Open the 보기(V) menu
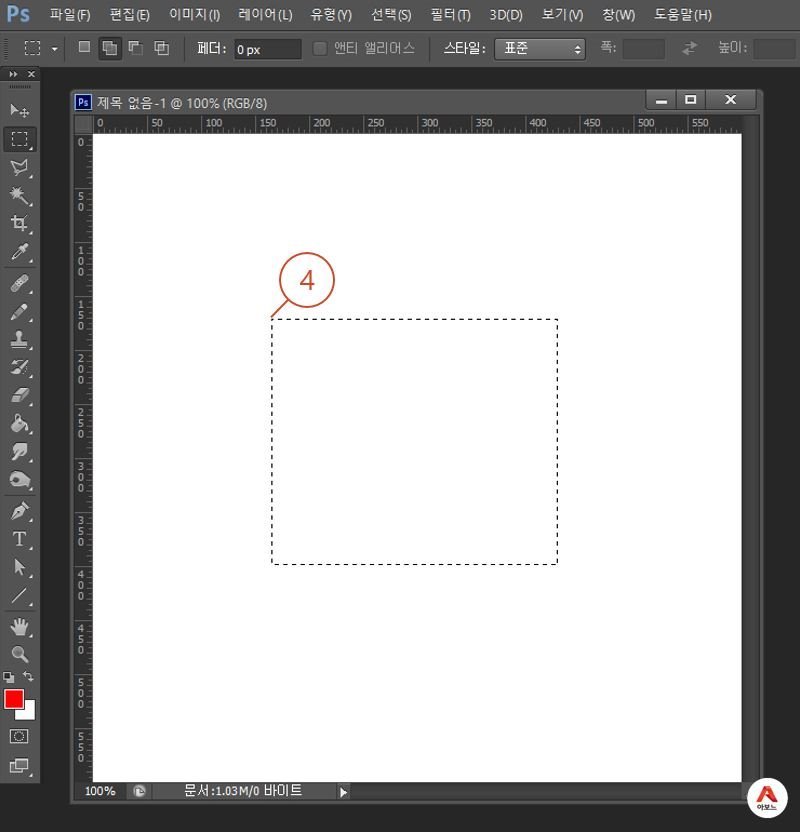 (x=562, y=14)
